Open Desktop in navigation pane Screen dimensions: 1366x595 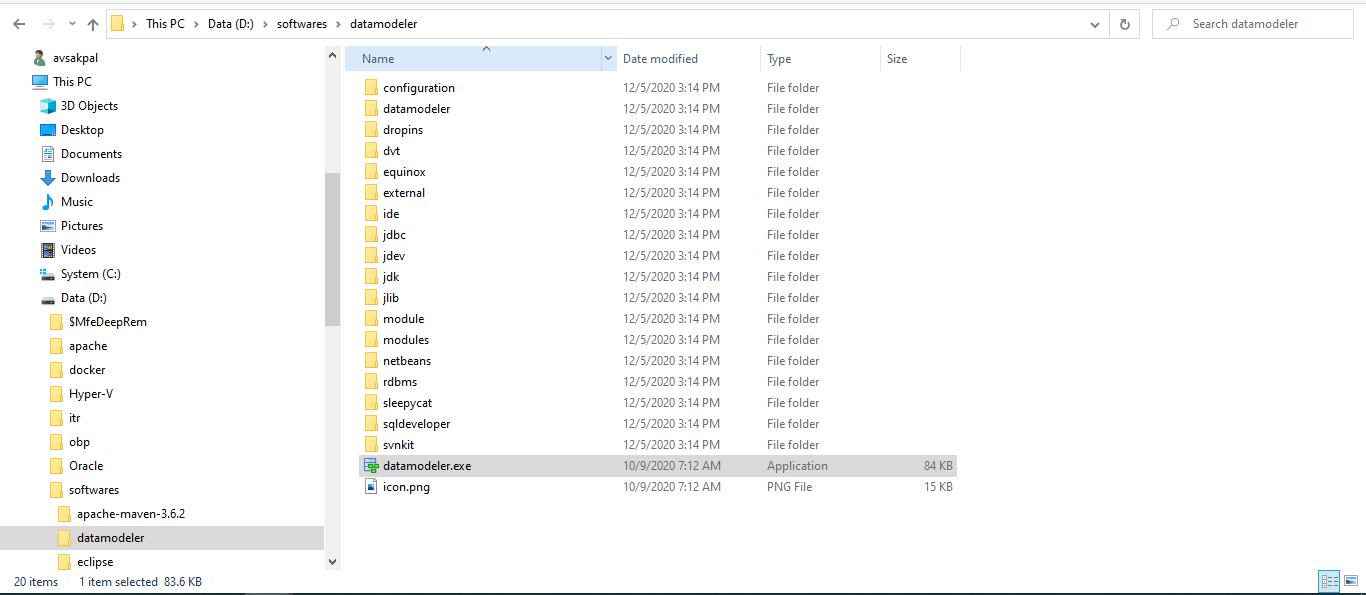[x=82, y=130]
